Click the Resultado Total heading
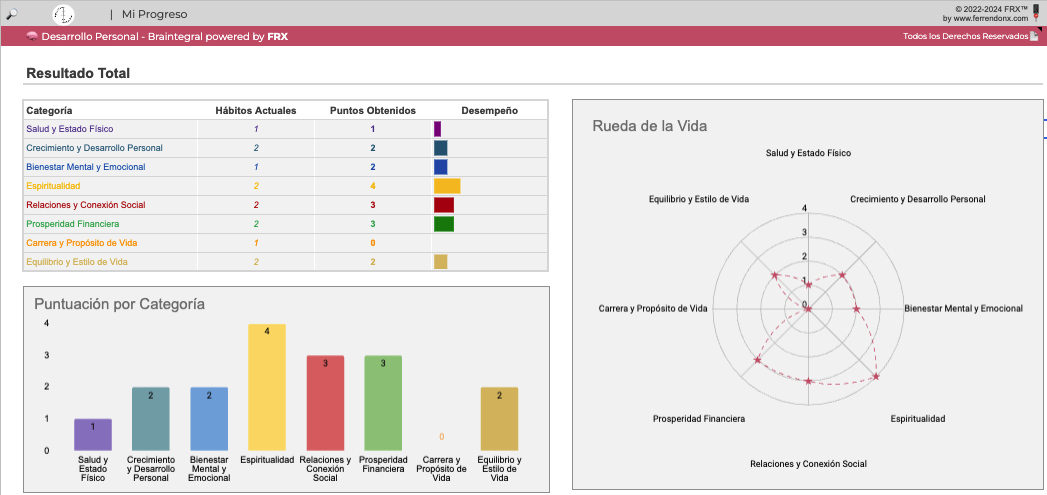This screenshot has height=495, width=1047. tap(78, 73)
